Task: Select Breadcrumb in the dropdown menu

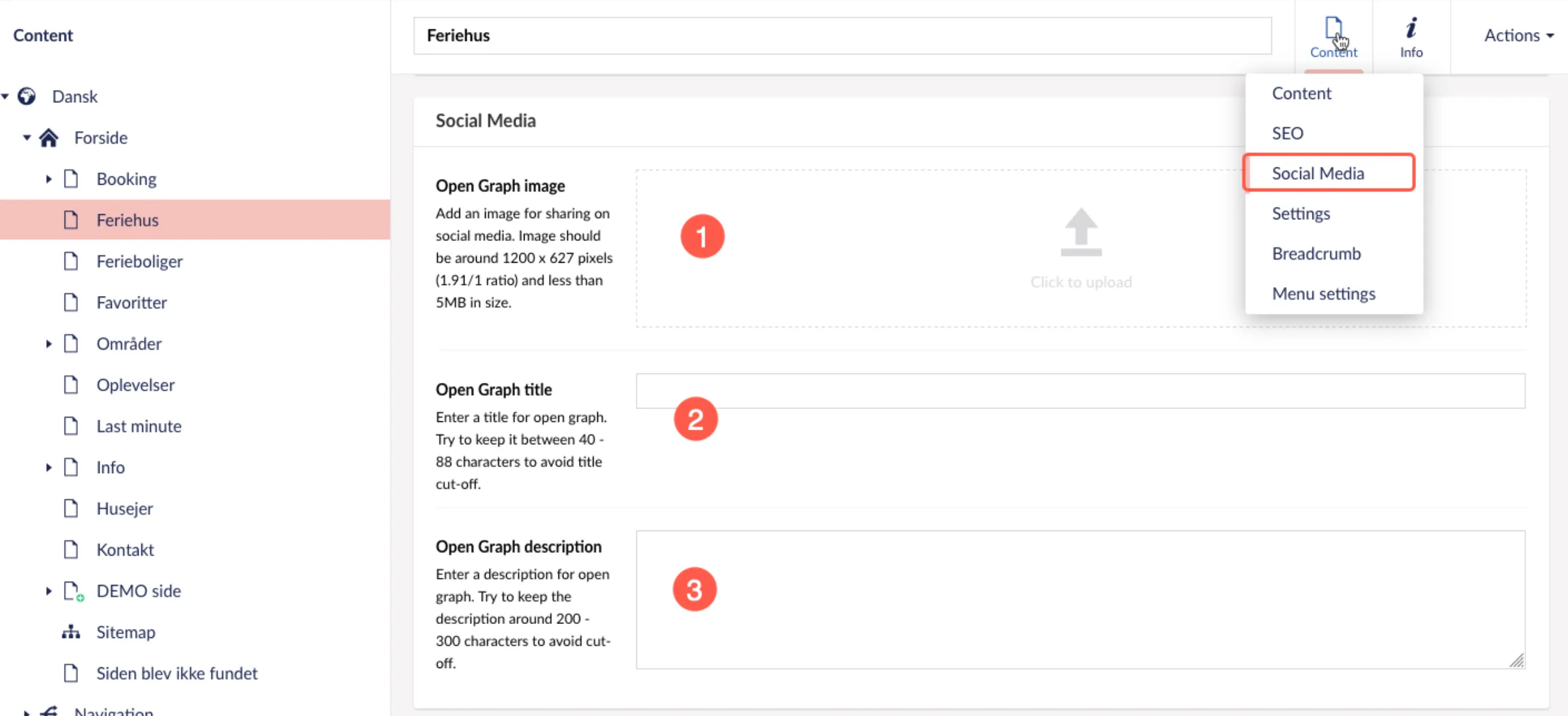Action: click(1316, 253)
